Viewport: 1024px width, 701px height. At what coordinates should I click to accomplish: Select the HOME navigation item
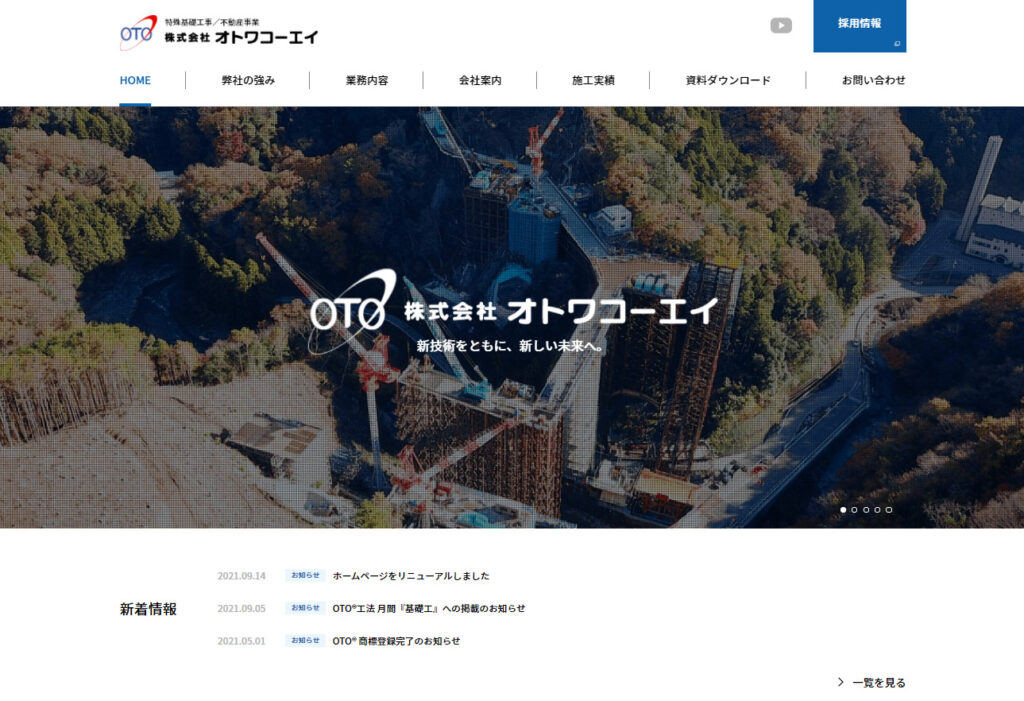(135, 80)
